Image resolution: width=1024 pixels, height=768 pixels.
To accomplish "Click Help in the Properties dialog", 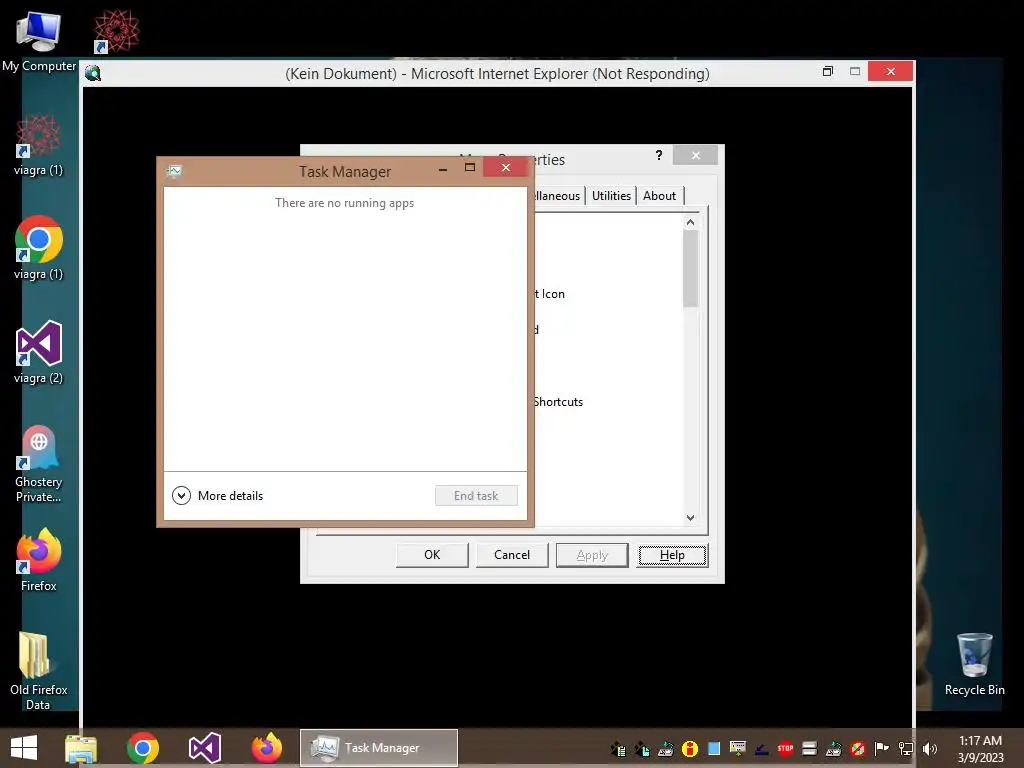I will click(x=672, y=555).
